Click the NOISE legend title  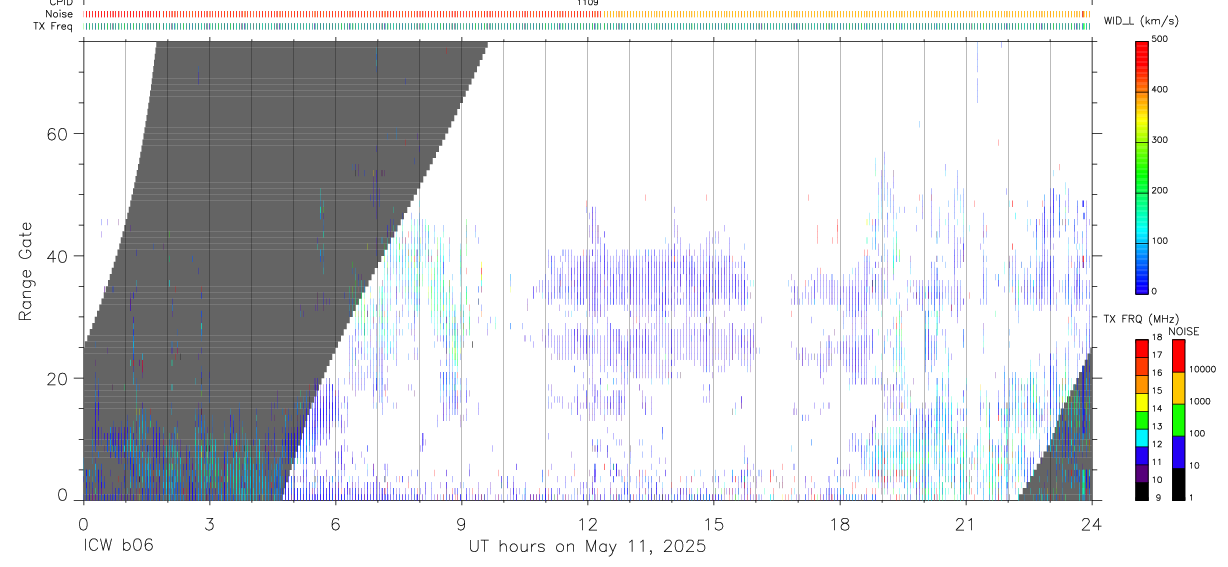tap(1184, 331)
